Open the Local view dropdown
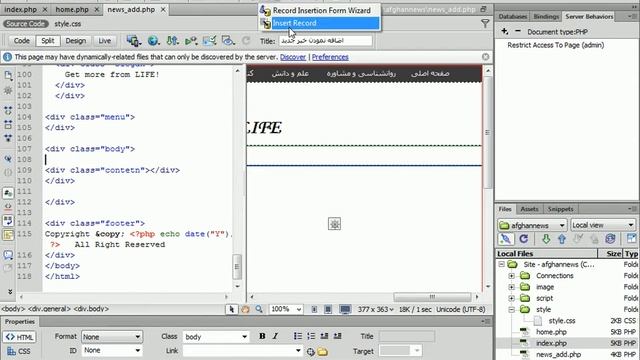This screenshot has width=640, height=360. click(x=602, y=225)
